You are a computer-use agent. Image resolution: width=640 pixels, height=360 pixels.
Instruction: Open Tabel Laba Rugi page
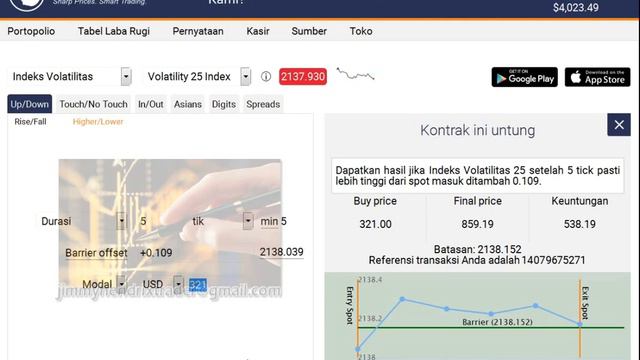coord(113,31)
